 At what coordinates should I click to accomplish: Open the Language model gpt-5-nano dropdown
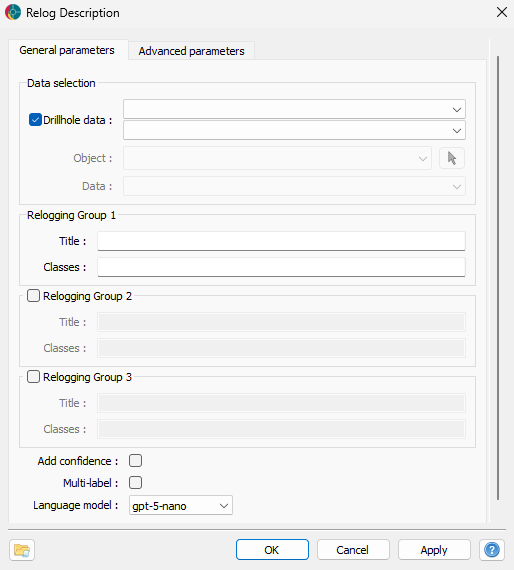[181, 505]
